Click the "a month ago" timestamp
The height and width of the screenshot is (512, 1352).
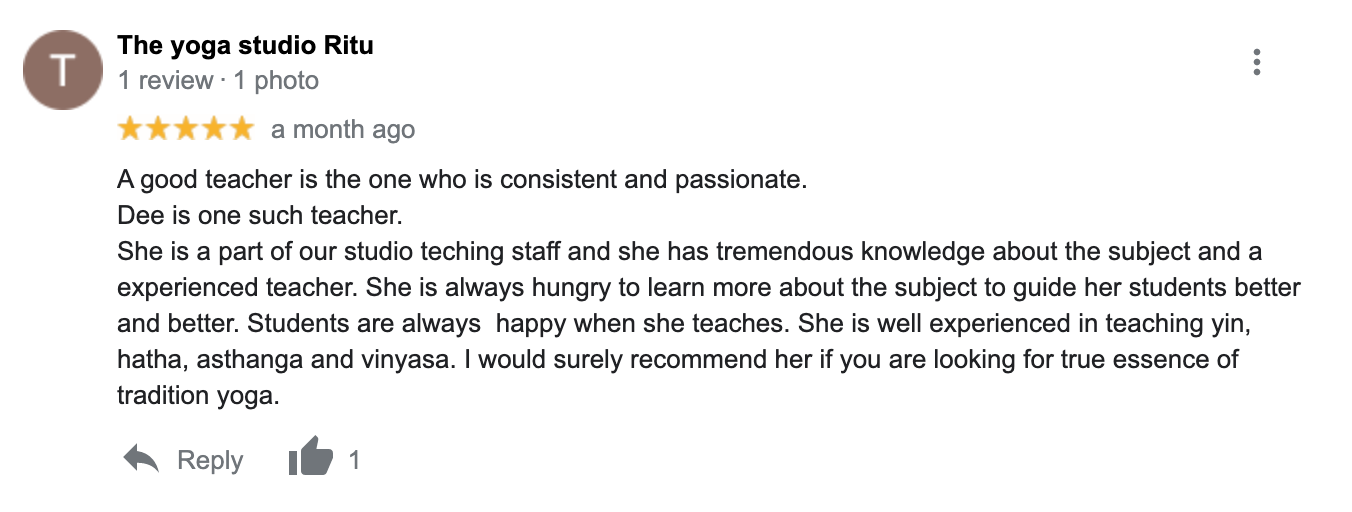pyautogui.click(x=342, y=130)
